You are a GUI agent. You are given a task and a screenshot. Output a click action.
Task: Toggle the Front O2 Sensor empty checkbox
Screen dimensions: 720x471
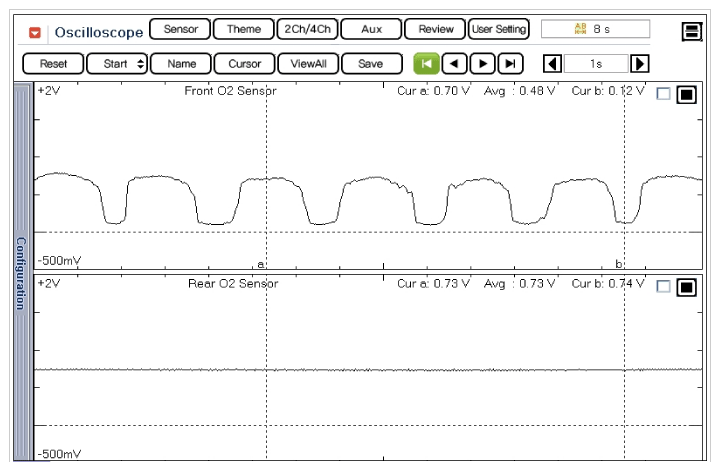[663, 94]
